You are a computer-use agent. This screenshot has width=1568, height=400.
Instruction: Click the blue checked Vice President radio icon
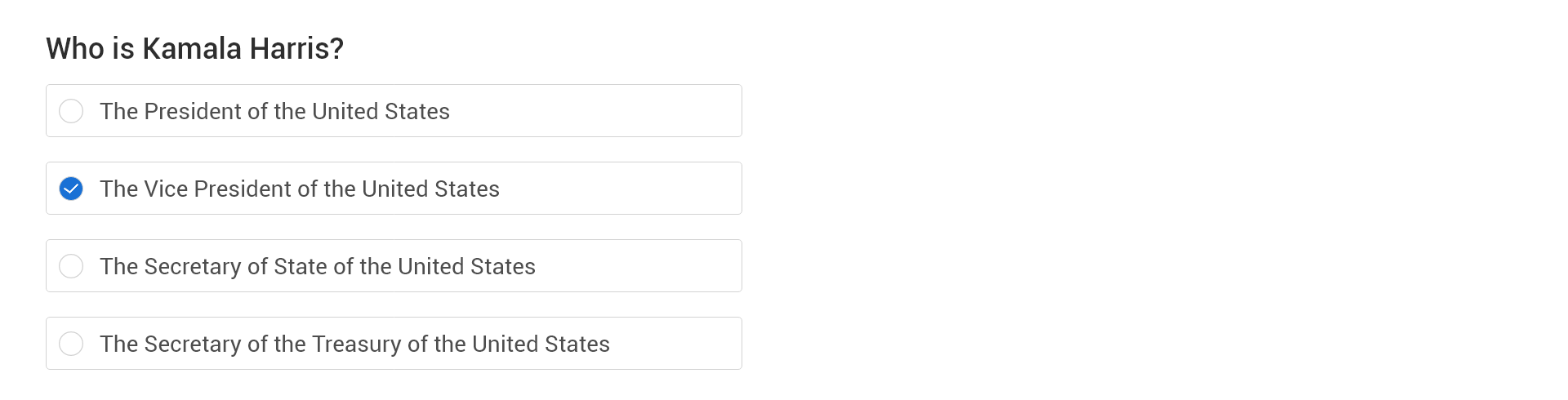tap(71, 189)
